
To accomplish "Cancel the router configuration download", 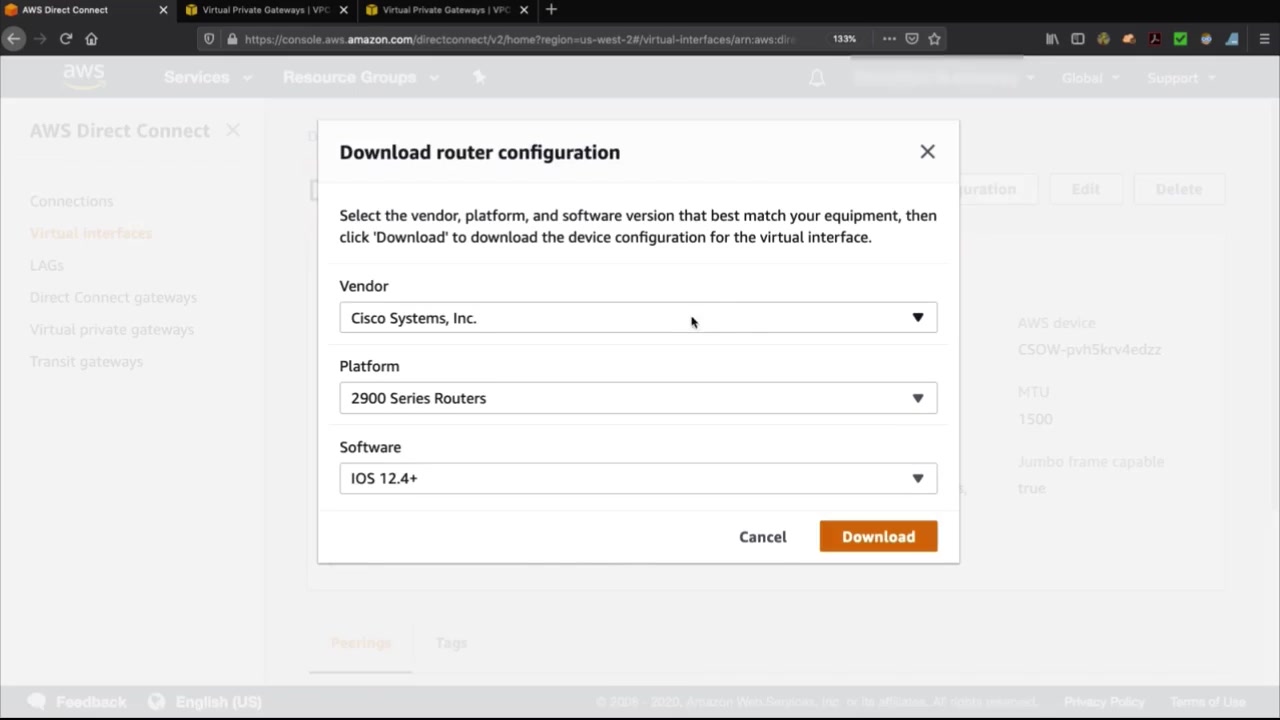I will click(763, 537).
